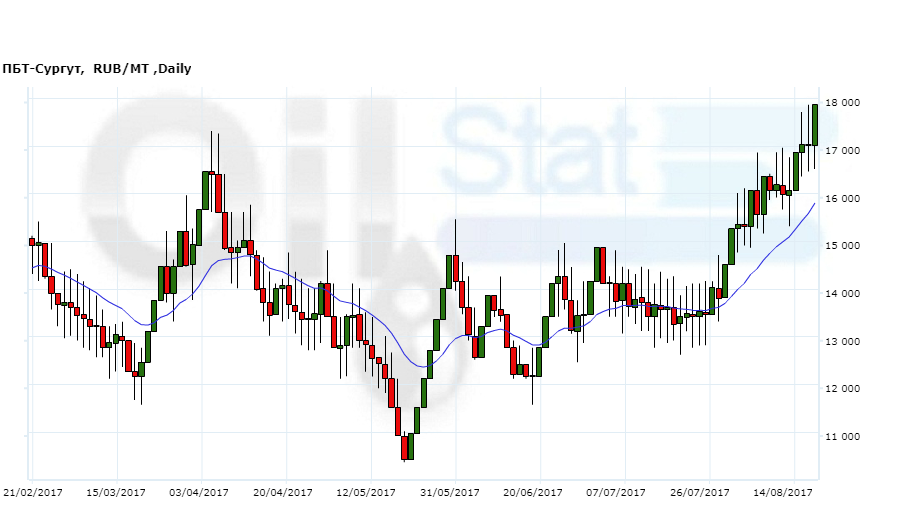909x509 pixels.
Task: Click the 15/03/2017 date label
Action: [117, 493]
